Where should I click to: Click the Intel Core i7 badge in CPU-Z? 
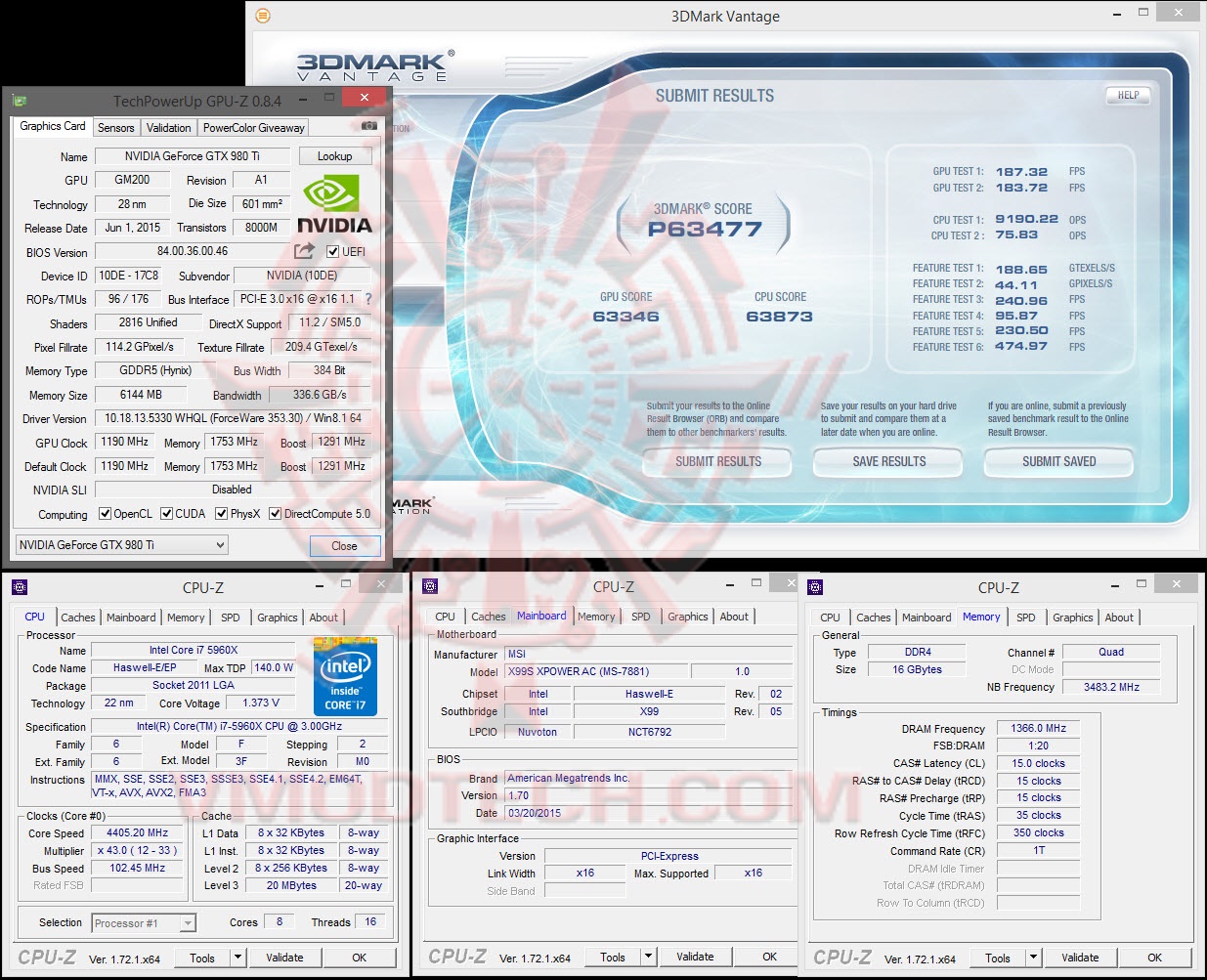pos(345,676)
